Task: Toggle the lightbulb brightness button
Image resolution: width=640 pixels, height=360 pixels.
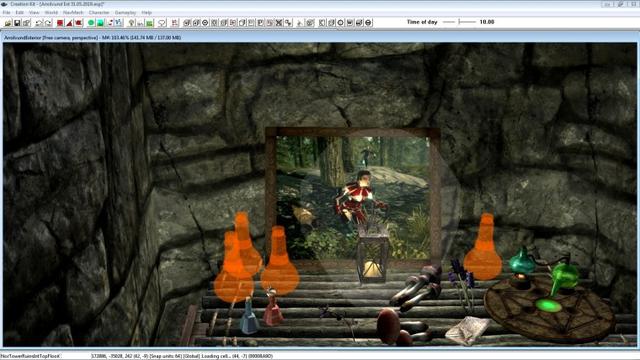Action: click(131, 23)
